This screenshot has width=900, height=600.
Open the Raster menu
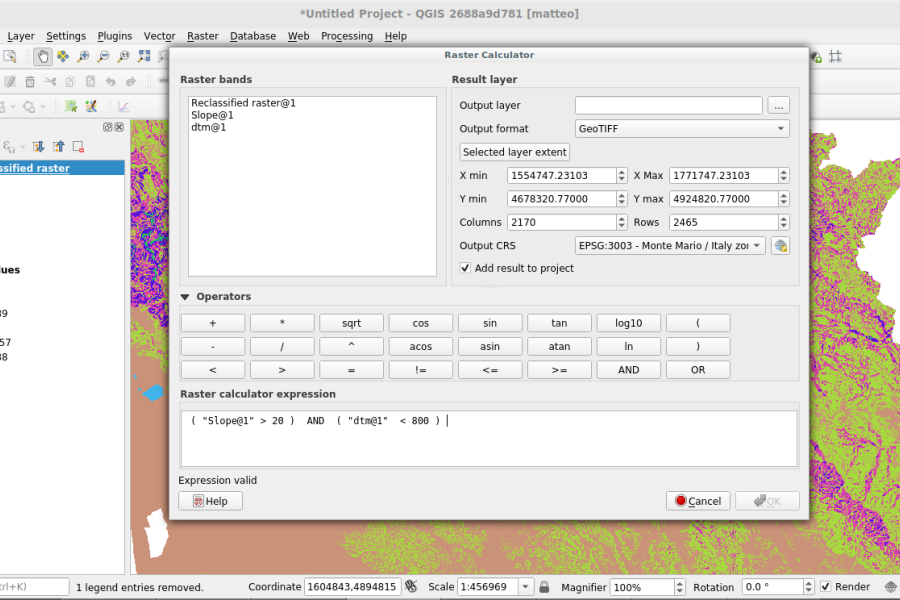202,35
